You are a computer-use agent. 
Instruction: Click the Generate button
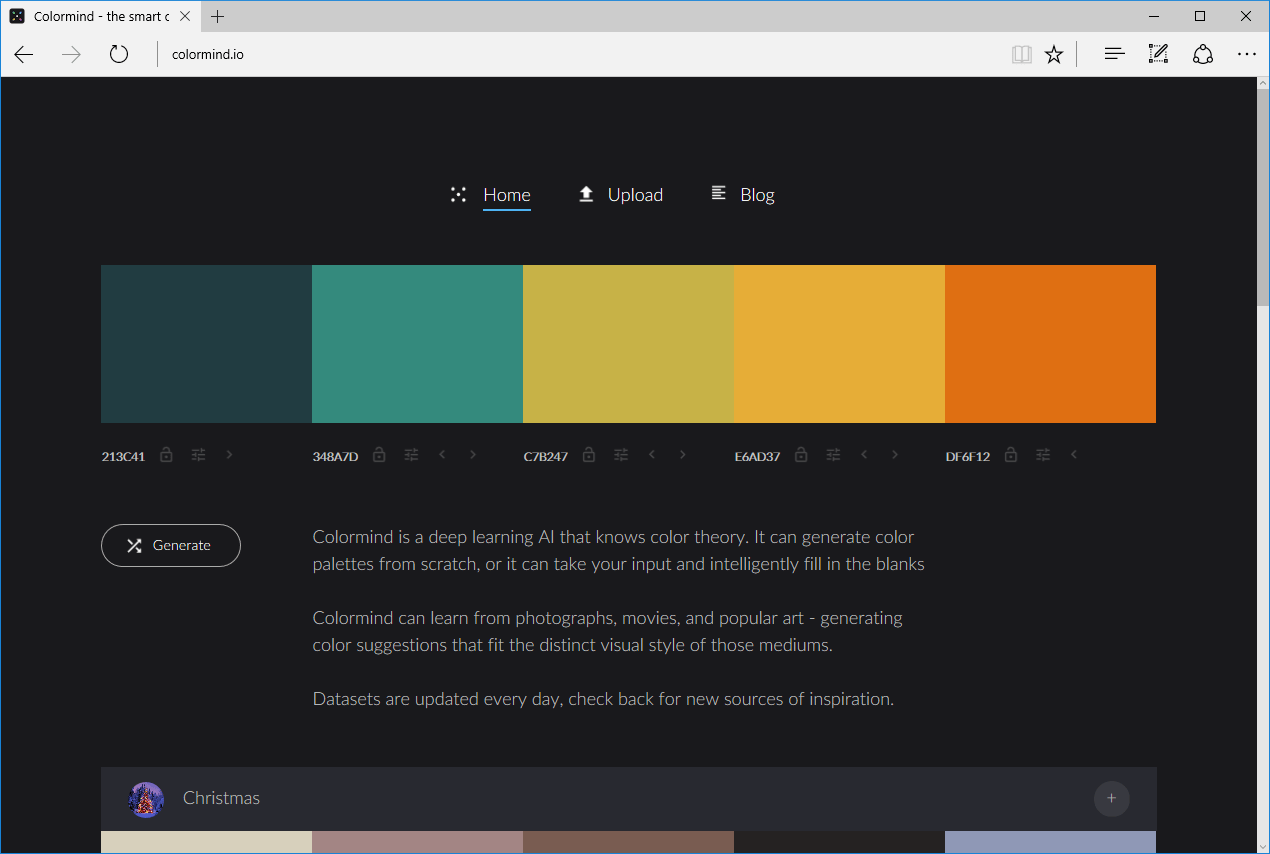click(x=170, y=545)
